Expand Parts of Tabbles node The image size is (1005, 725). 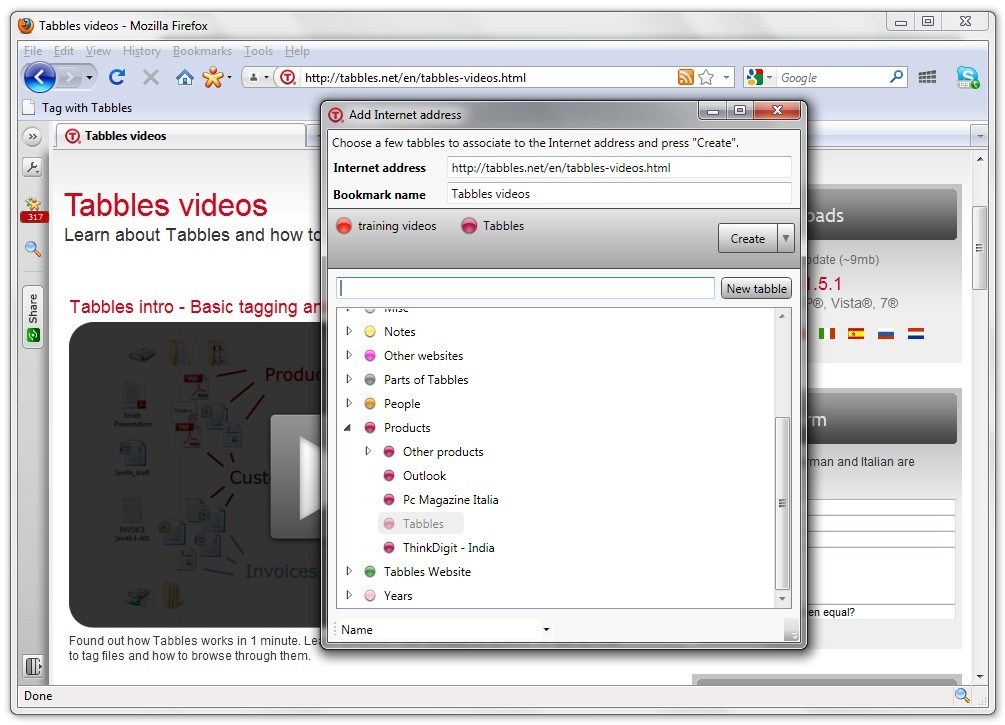point(349,379)
